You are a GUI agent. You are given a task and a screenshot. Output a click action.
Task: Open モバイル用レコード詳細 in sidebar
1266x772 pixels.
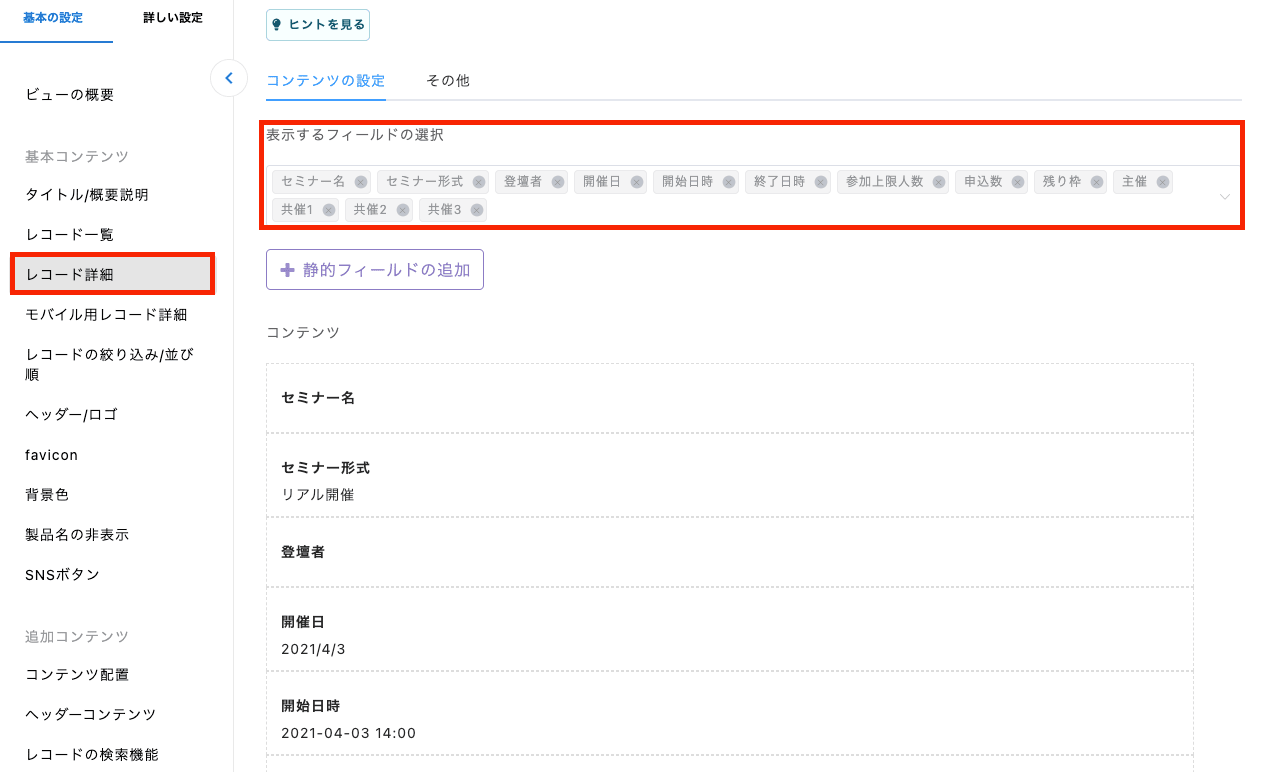[106, 315]
